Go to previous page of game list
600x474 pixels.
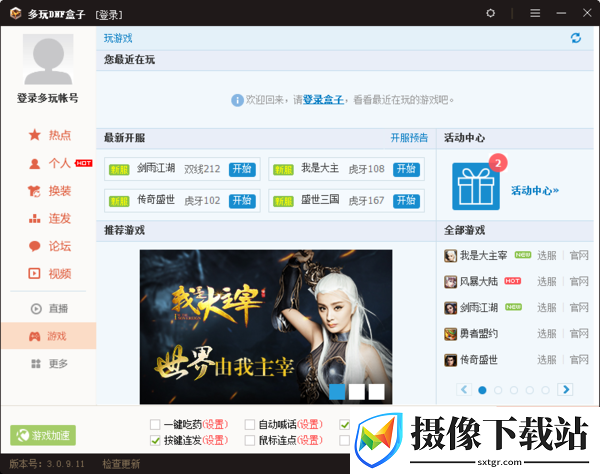click(x=464, y=390)
